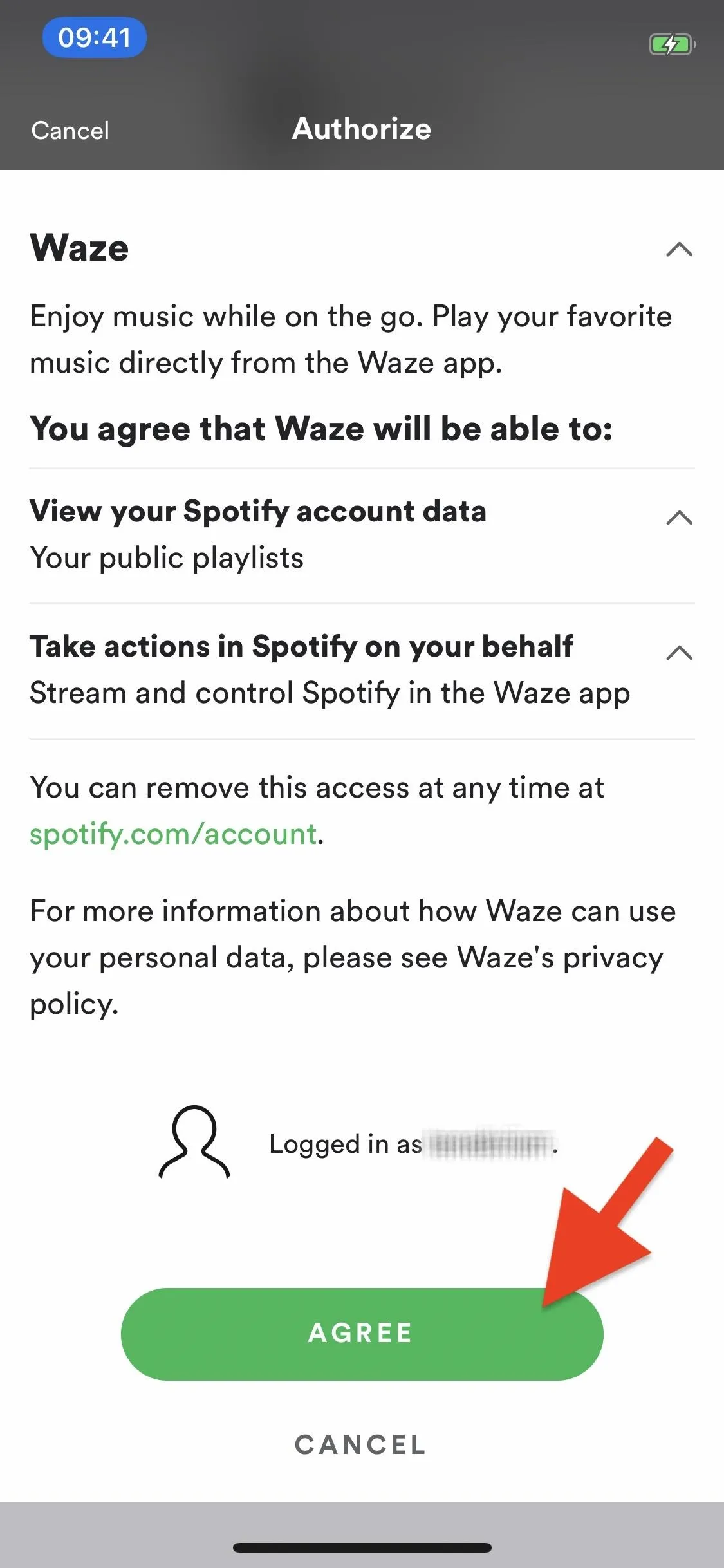
Task: Tap the blue 09:41 time pill
Action: pos(95,37)
